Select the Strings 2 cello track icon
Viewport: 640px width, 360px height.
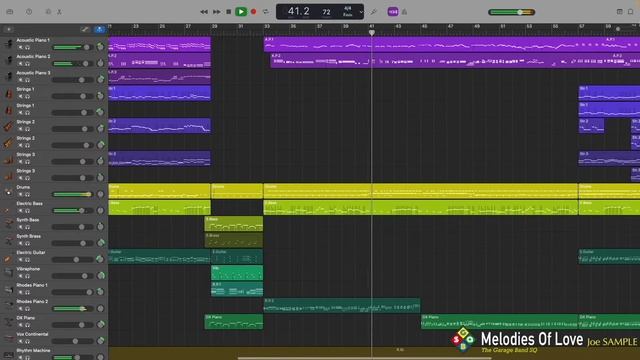coord(8,126)
